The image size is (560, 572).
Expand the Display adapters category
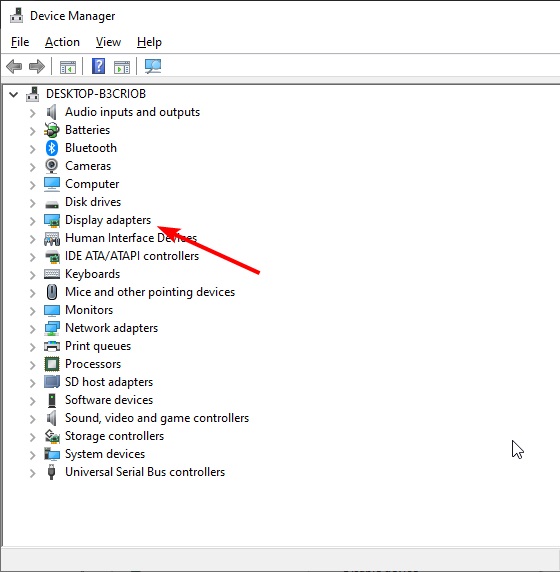[x=32, y=221]
